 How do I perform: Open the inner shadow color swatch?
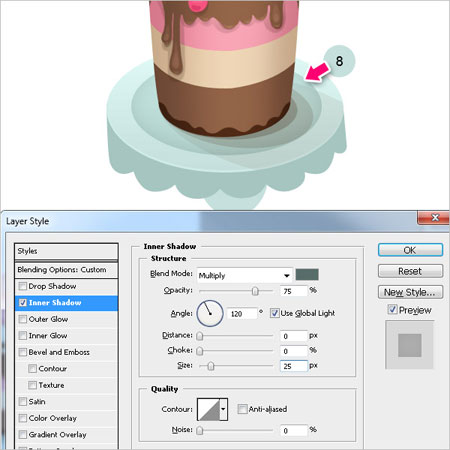307,275
